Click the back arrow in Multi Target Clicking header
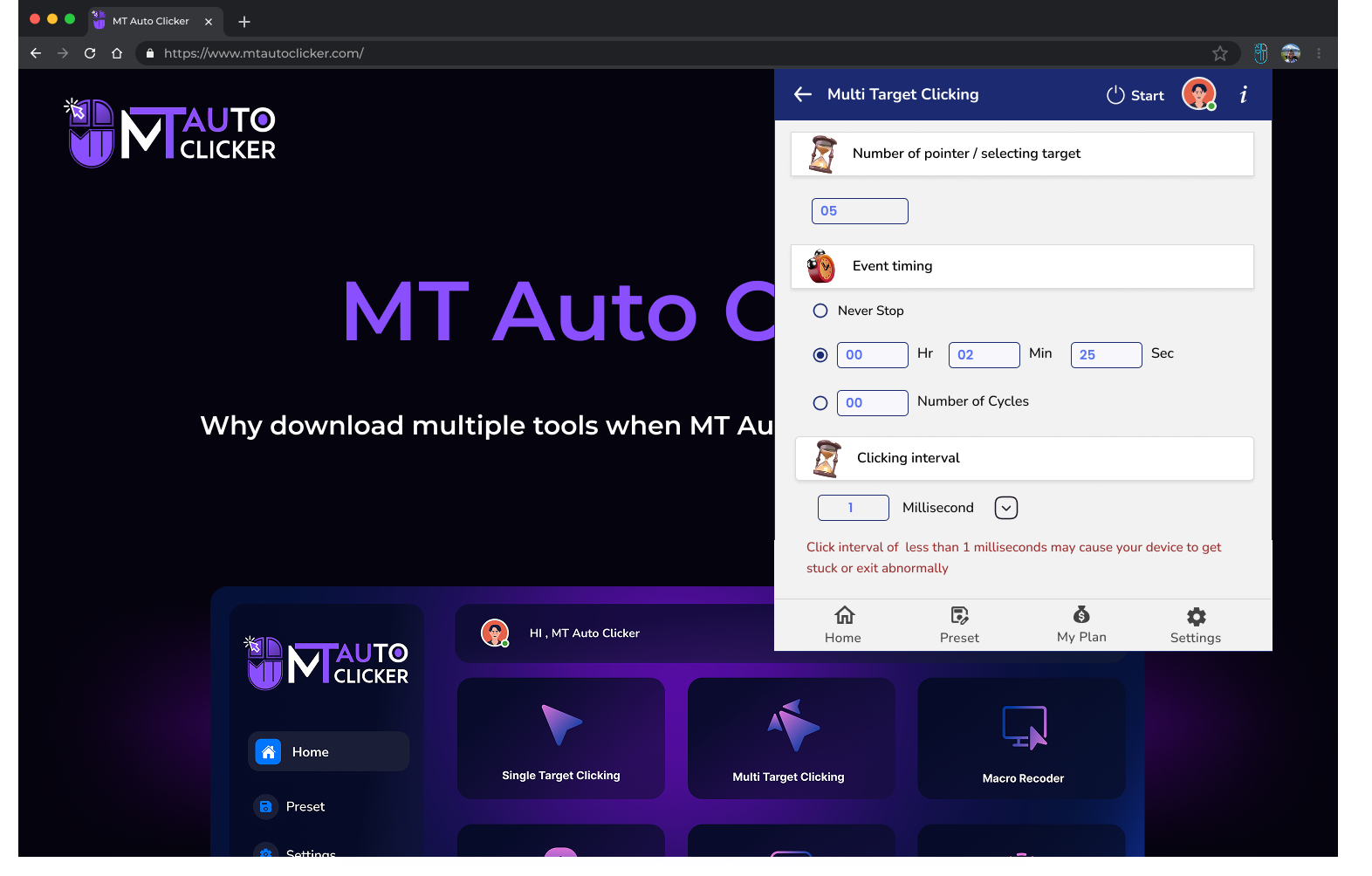1372x876 pixels. [x=803, y=94]
